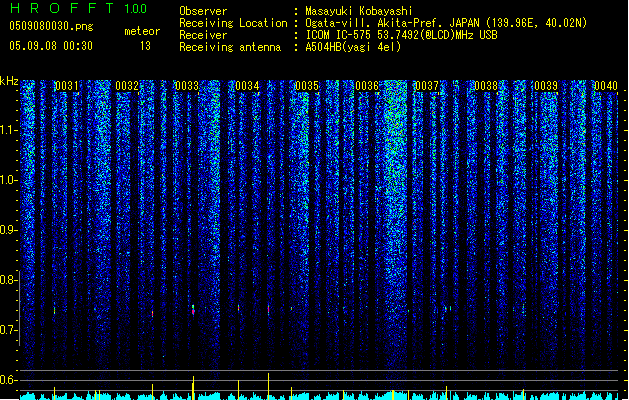The height and width of the screenshot is (400, 629).
Task: Select the 0034 time marker
Action: click(247, 86)
